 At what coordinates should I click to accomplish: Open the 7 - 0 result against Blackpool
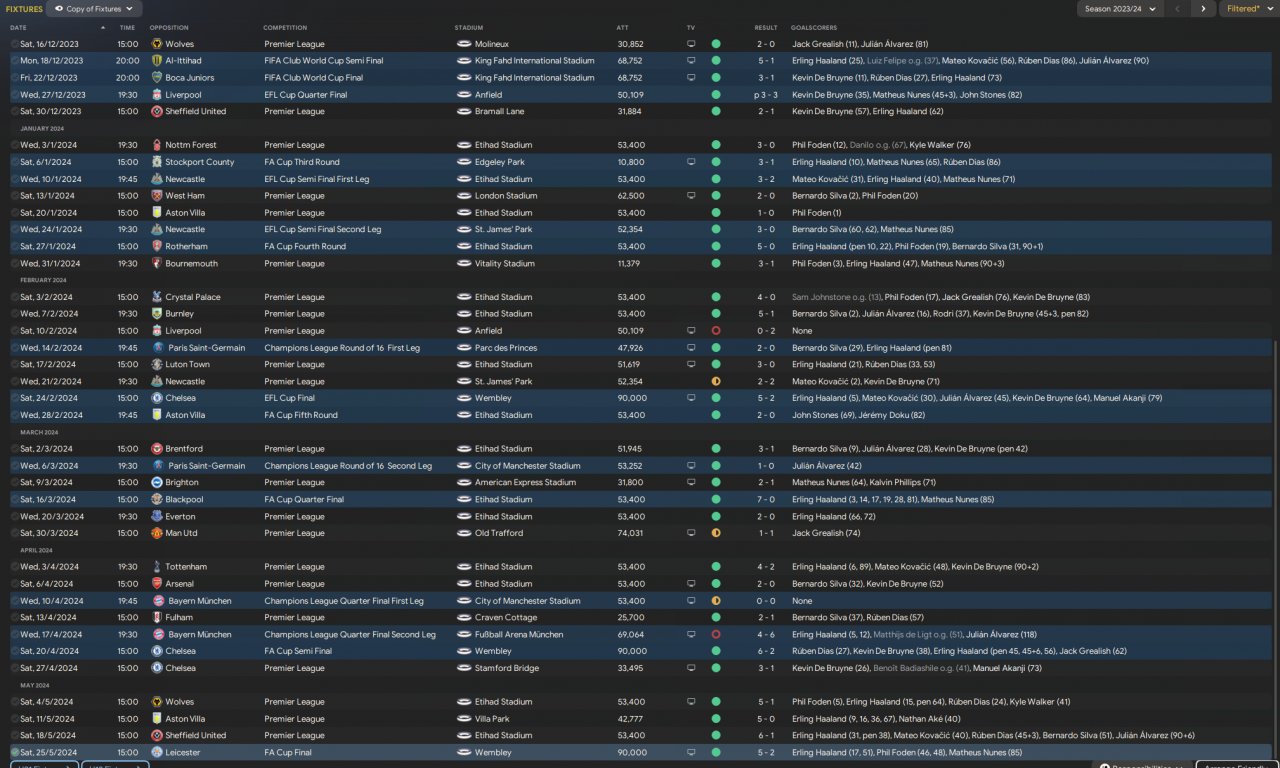[766, 500]
